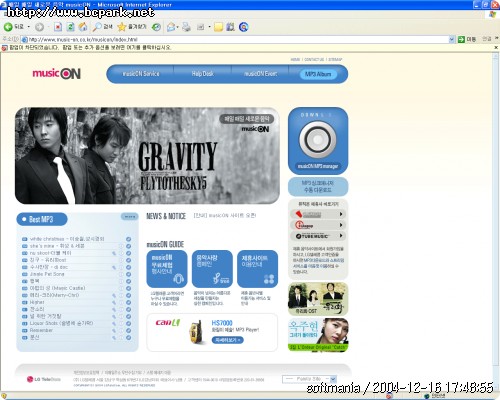The width and height of the screenshot is (500, 400).
Task: Click the Catch album singer thumbnail
Action: [x=318, y=335]
